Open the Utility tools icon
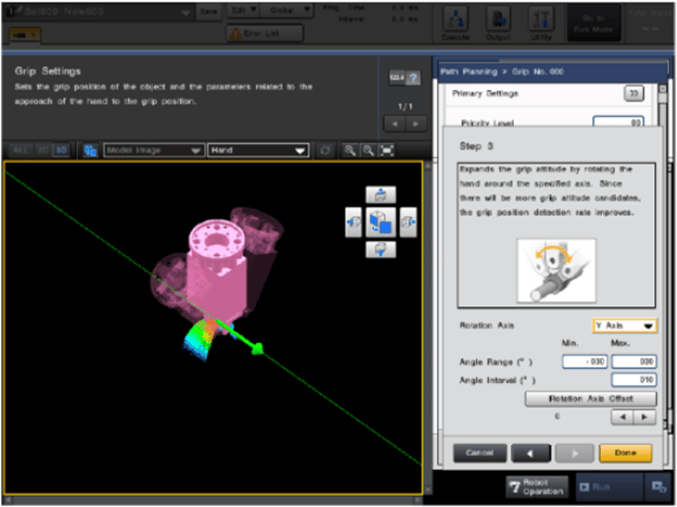This screenshot has height=507, width=677. click(541, 22)
